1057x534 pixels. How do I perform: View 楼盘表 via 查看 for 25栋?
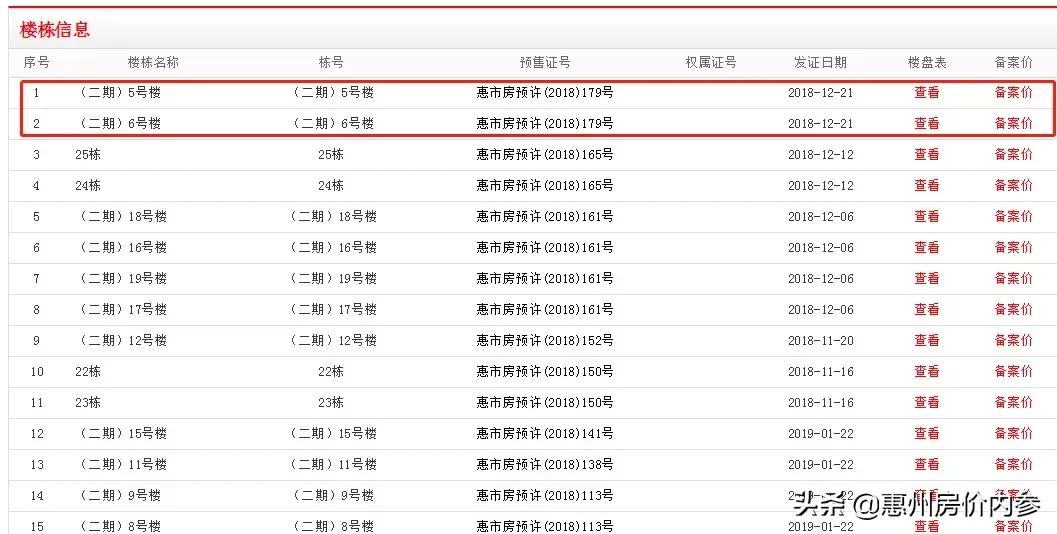click(x=926, y=154)
